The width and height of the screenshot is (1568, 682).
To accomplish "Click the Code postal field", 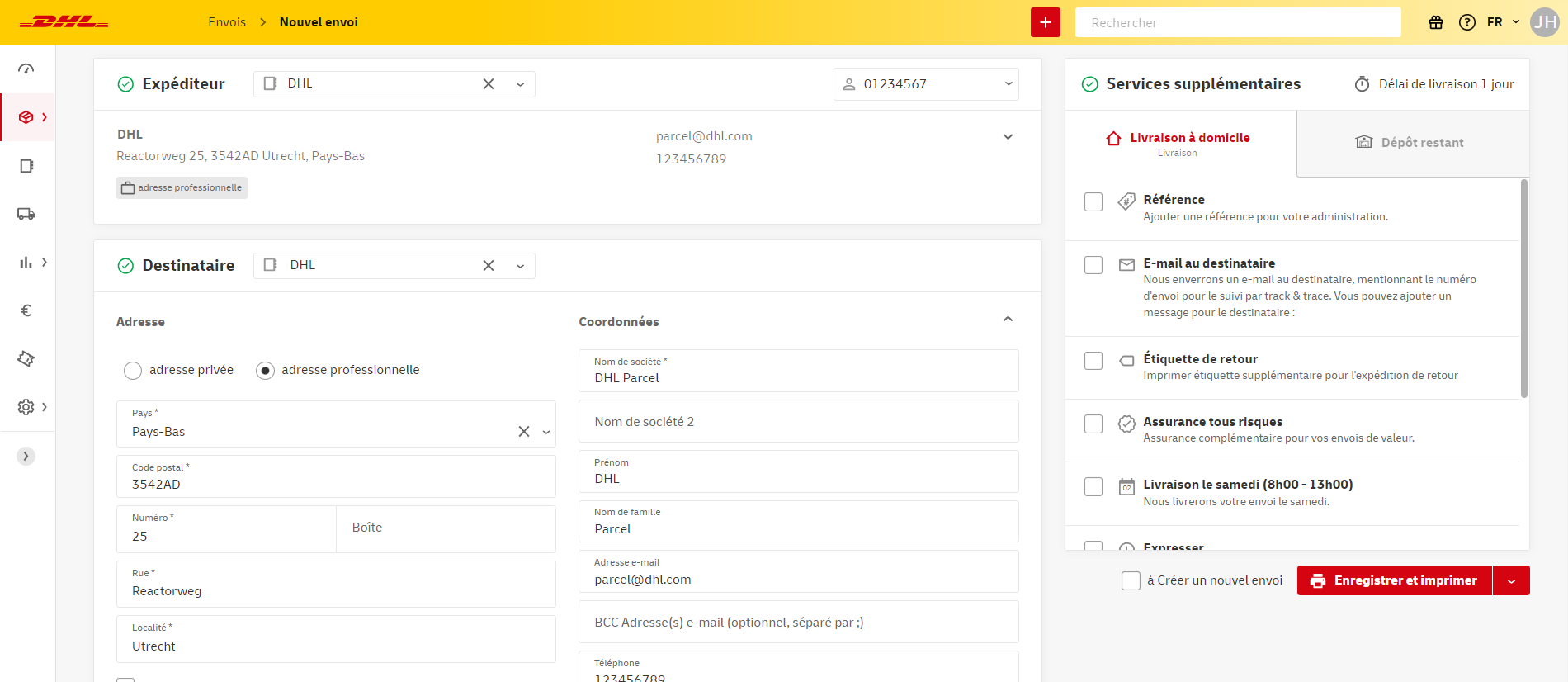I will 336,476.
